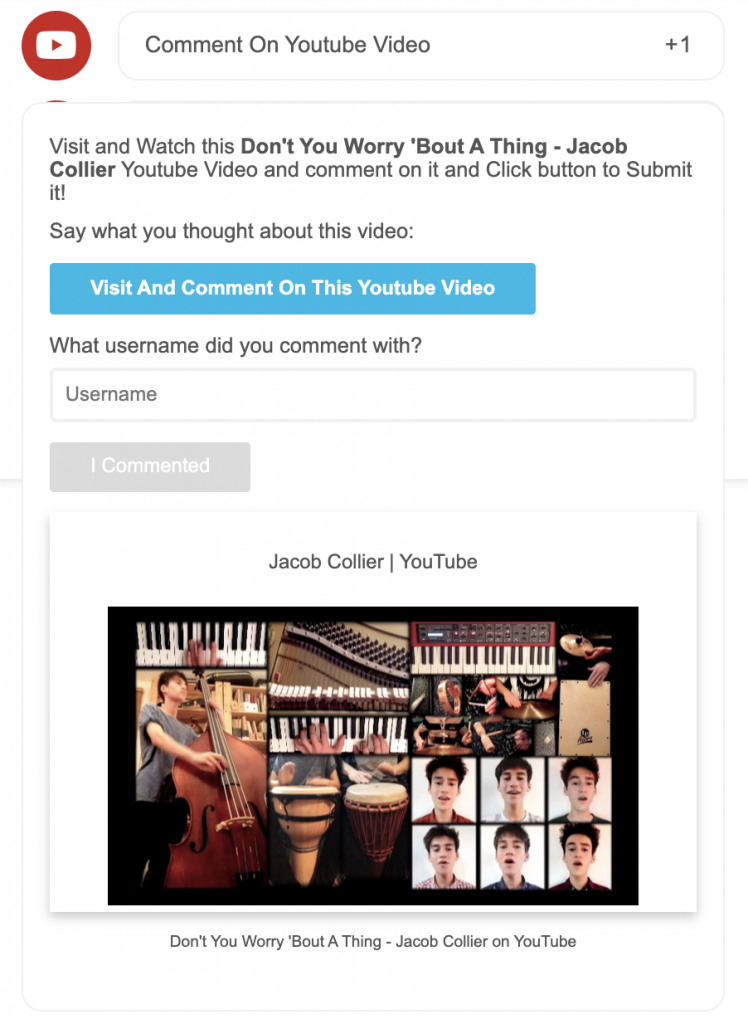Viewport: 748px width, 1024px height.
Task: Click the Jacob Collier | YouTube heading
Action: 373,562
